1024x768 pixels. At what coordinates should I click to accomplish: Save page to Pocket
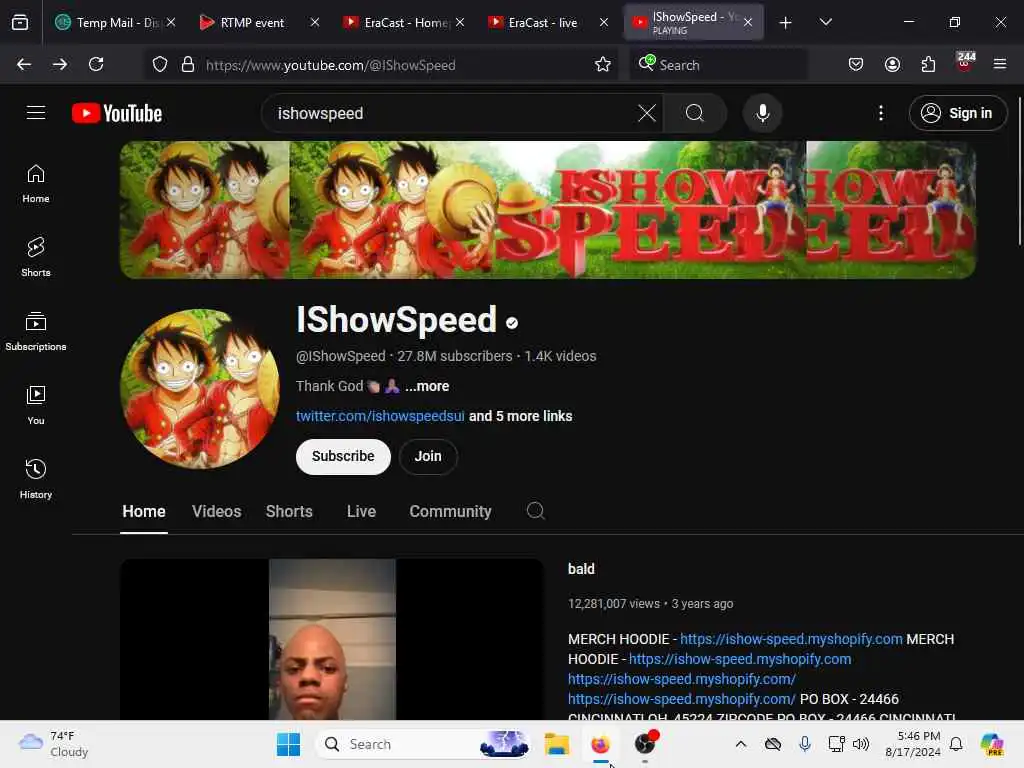tap(856, 64)
